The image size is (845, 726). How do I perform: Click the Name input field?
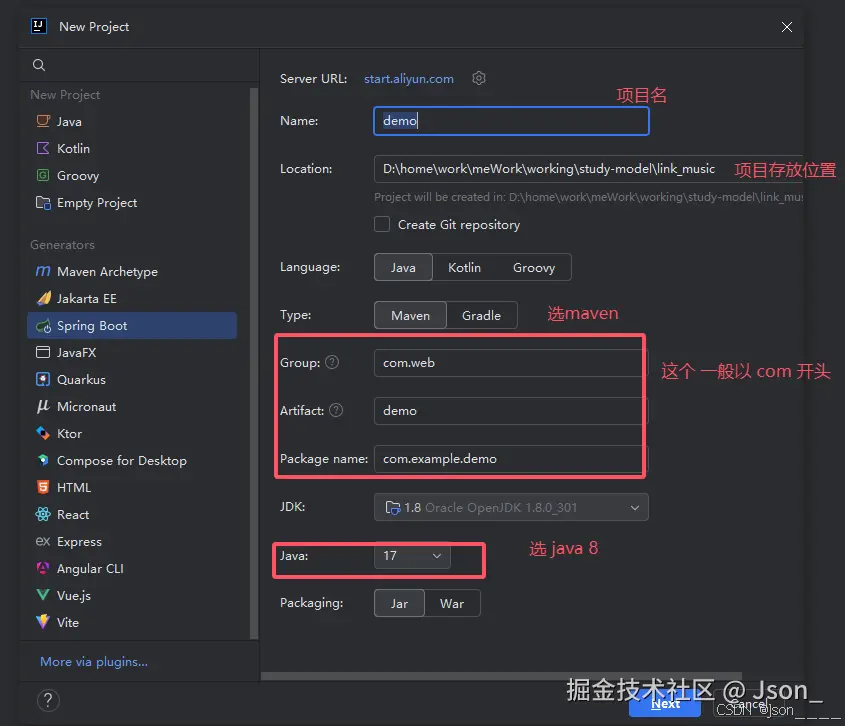point(511,121)
